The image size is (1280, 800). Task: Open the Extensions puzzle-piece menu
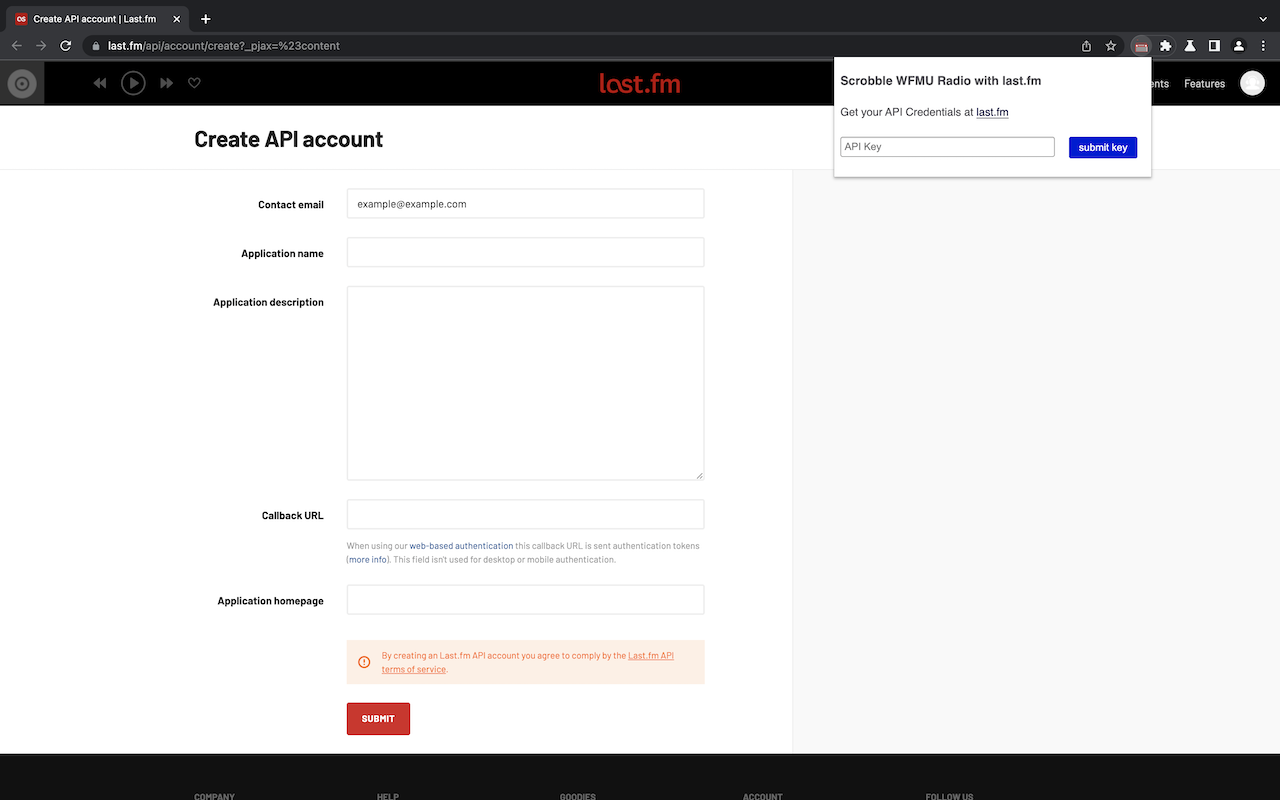[1165, 46]
